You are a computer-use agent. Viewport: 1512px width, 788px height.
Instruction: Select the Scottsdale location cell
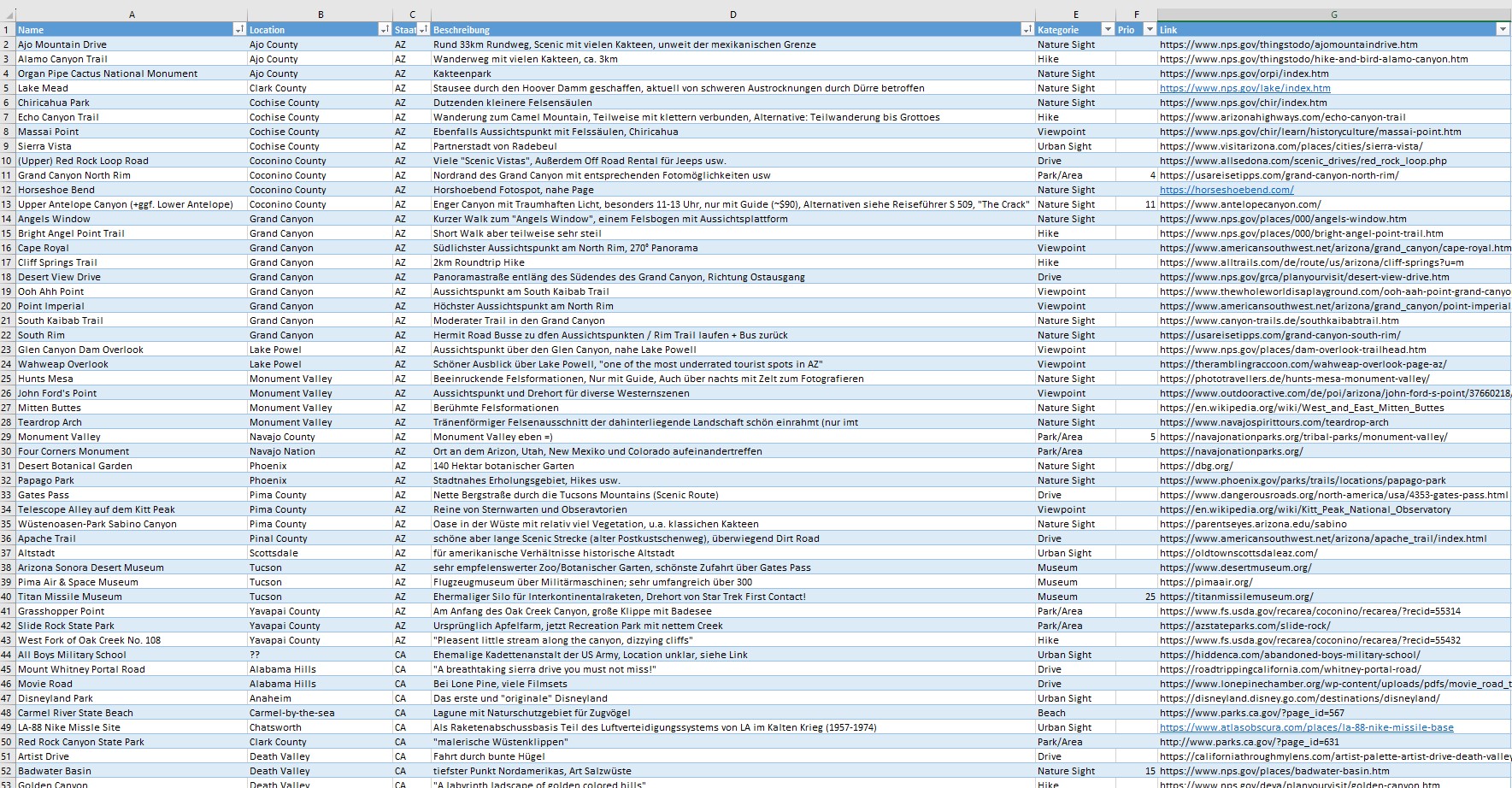click(x=321, y=553)
